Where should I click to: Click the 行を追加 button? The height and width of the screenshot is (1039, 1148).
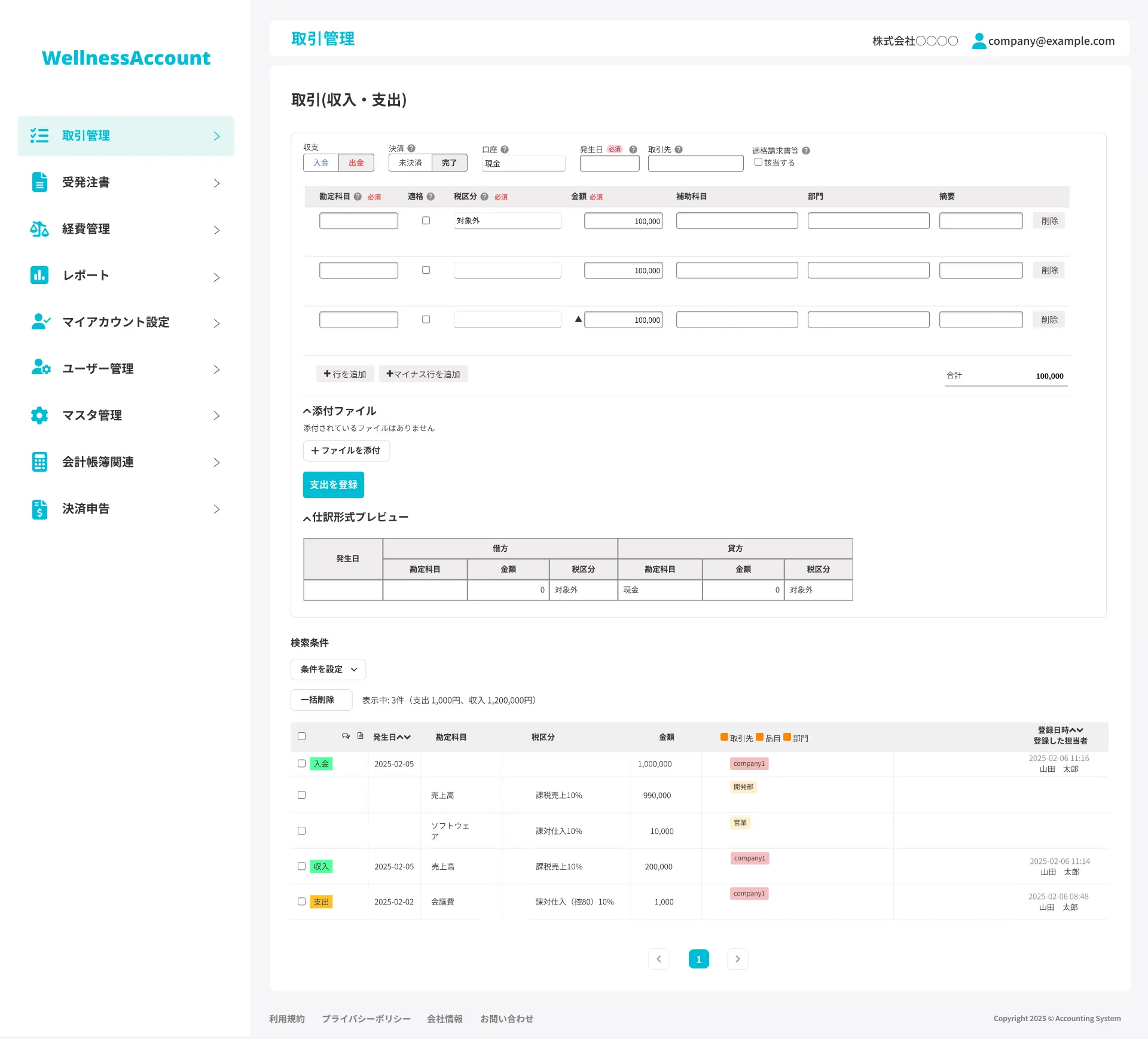(345, 374)
